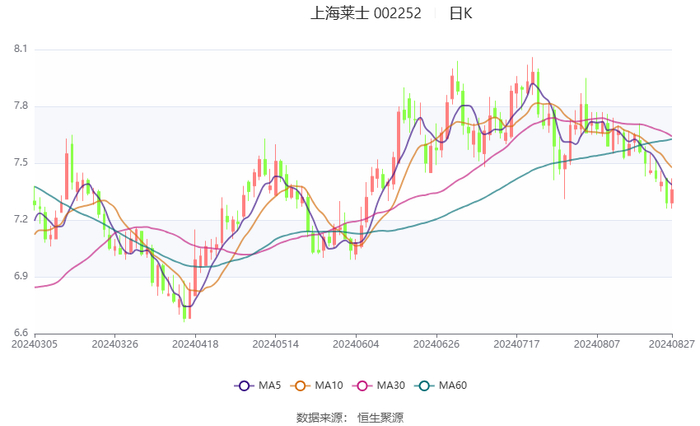Click the 7.5 y-axis label

pyautogui.click(x=21, y=163)
